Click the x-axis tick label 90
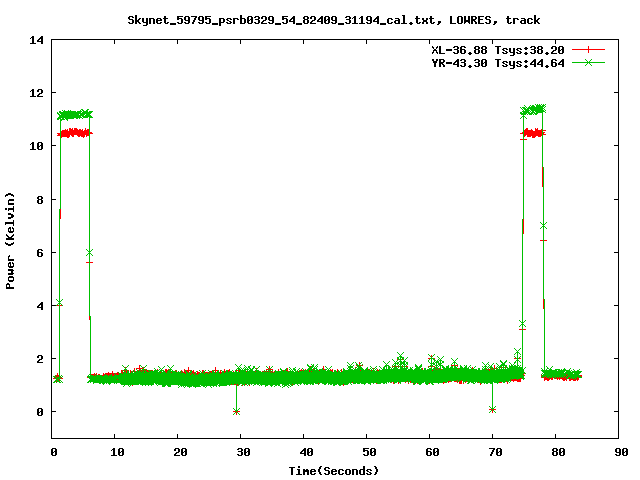The image size is (640, 480). pyautogui.click(x=621, y=452)
